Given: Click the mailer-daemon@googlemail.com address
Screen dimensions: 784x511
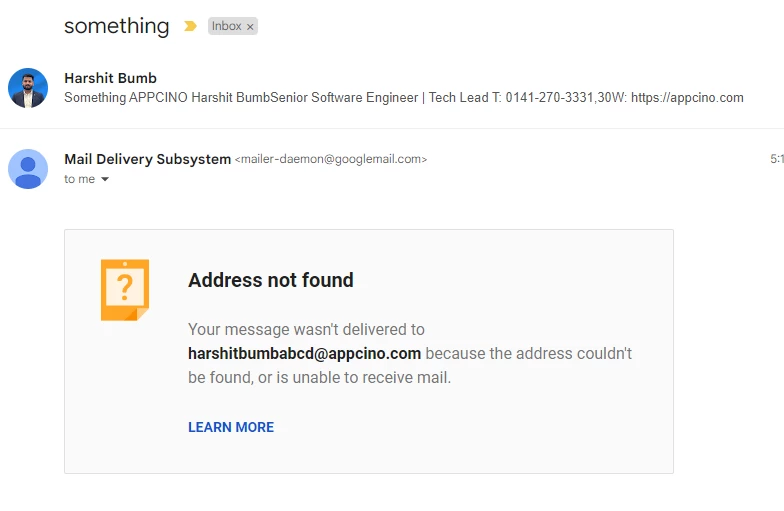Looking at the screenshot, I should (331, 159).
